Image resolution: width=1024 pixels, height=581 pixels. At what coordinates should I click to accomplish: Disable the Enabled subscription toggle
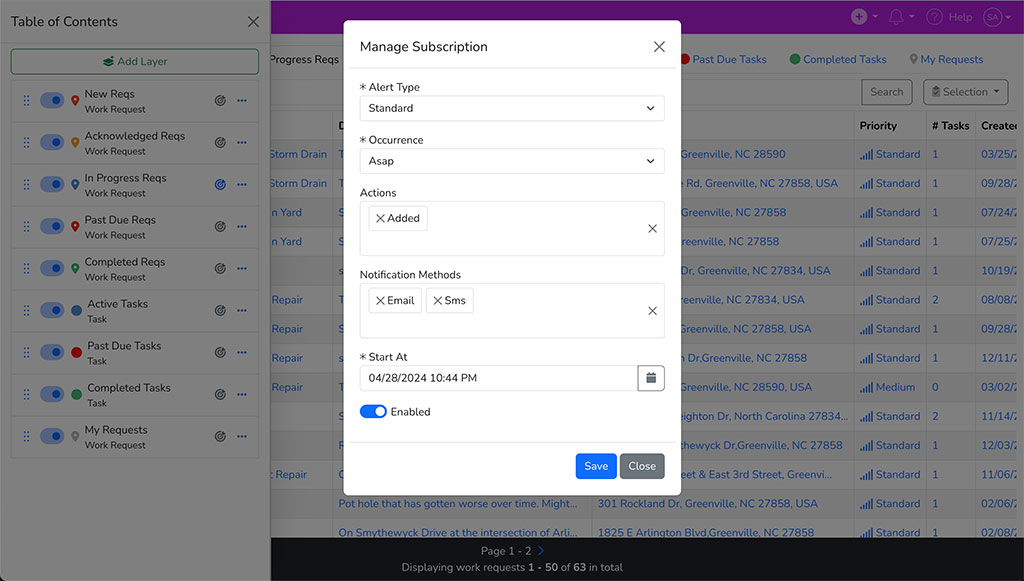point(373,412)
